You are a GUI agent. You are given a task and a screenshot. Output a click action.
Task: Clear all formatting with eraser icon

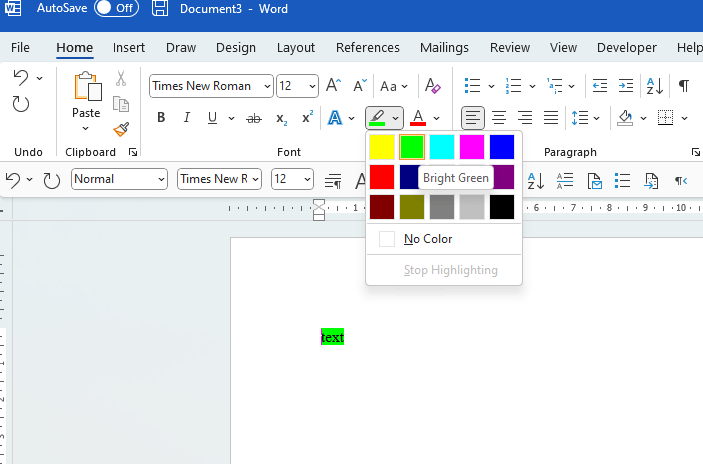click(433, 85)
